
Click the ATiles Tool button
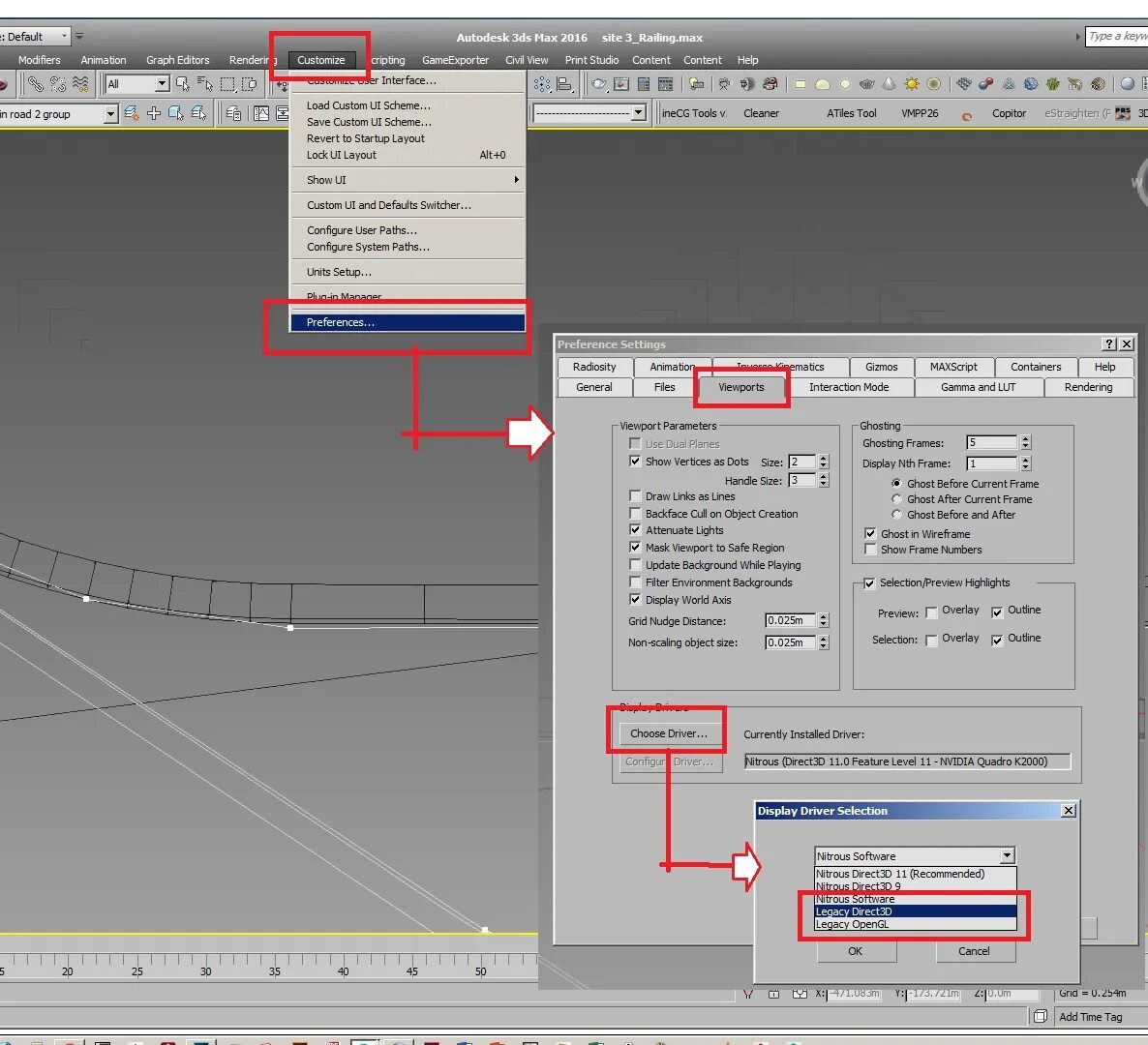852,113
